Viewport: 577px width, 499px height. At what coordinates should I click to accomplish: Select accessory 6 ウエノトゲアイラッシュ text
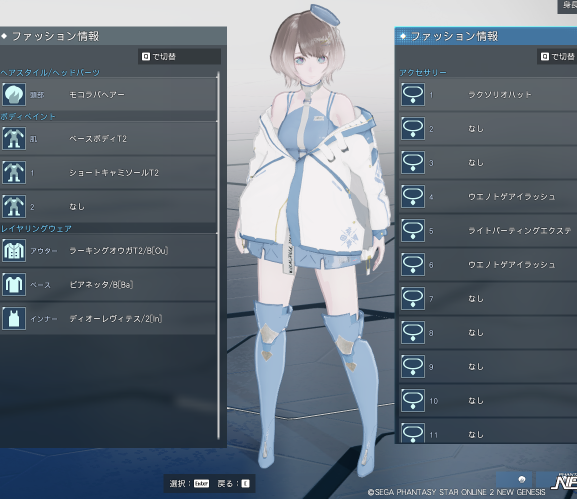[x=511, y=264]
